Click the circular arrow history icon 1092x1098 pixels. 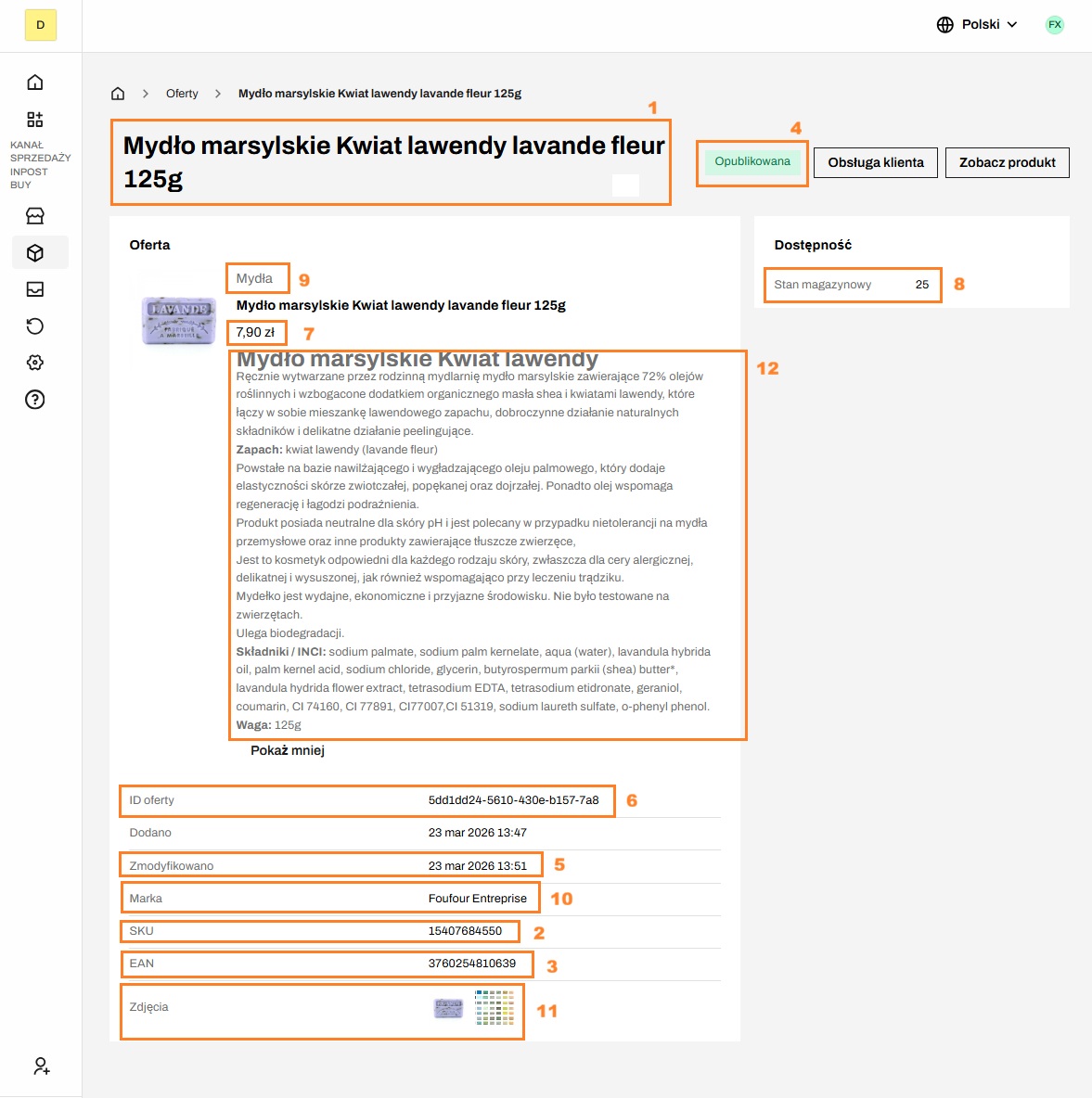click(x=35, y=326)
